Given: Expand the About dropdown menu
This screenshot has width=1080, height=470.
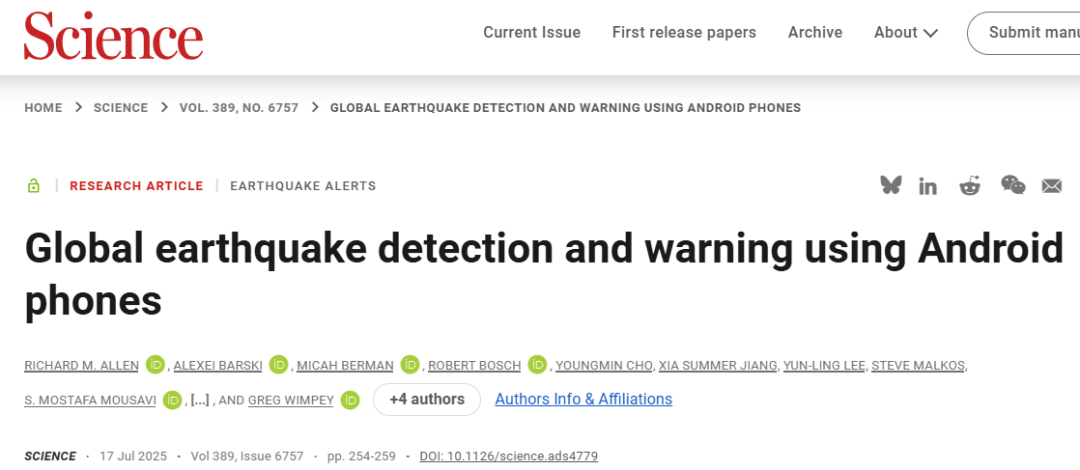Looking at the screenshot, I should pos(906,32).
